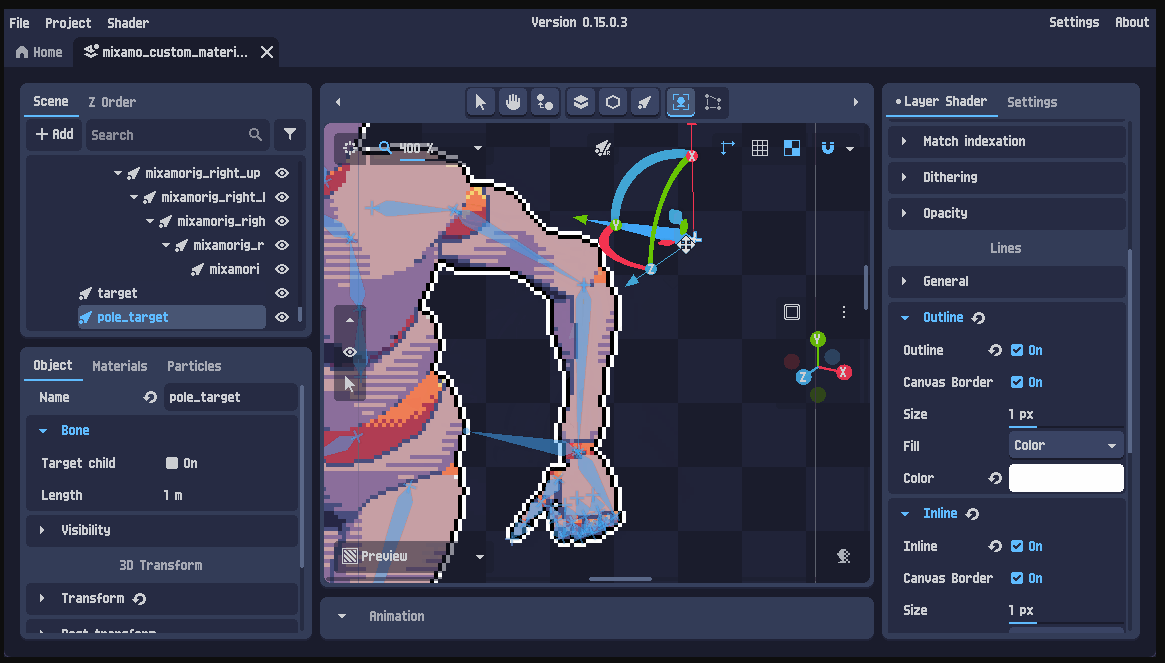Activate the hand pan tool
The image size is (1165, 663).
click(513, 102)
